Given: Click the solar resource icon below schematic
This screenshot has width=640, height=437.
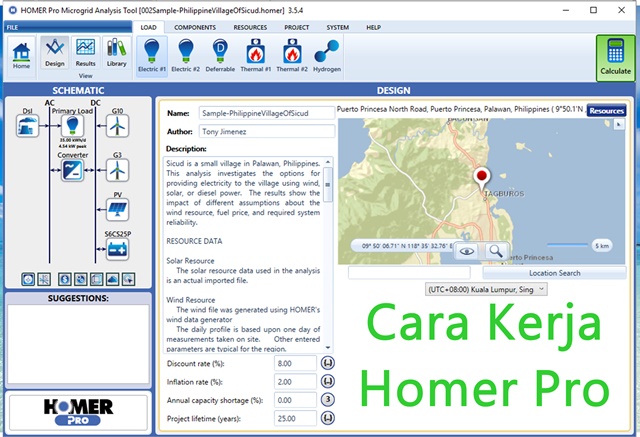Looking at the screenshot, I should pyautogui.click(x=28, y=279).
